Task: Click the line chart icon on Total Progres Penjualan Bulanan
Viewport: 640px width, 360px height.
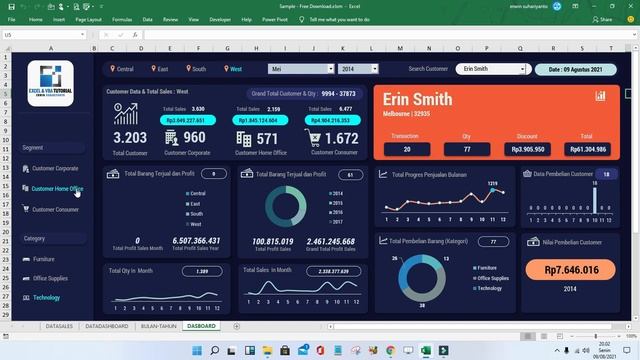Action: coord(383,174)
